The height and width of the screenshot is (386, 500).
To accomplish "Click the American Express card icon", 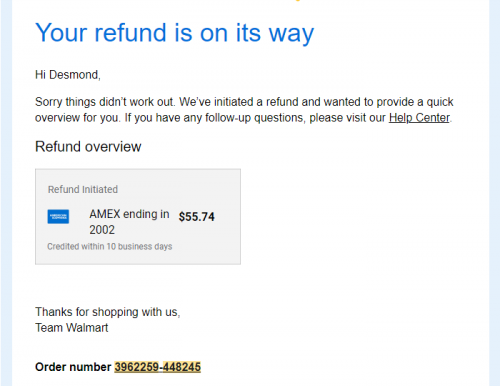I will [58, 217].
